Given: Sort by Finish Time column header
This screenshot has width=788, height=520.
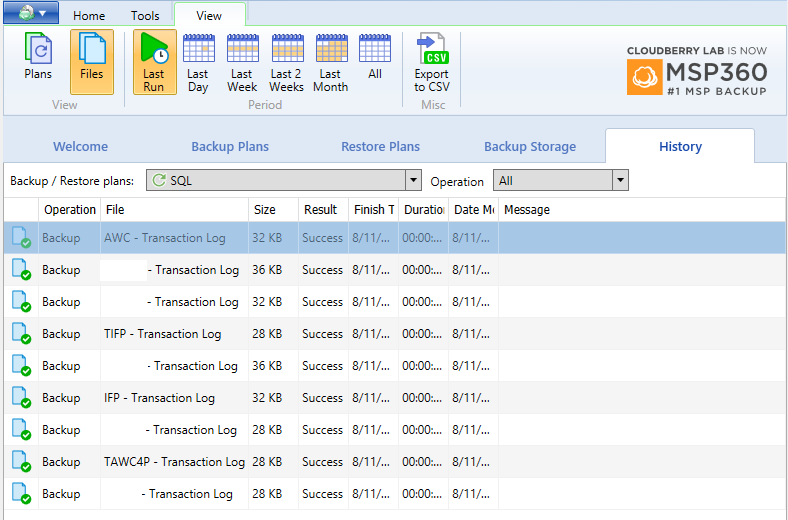Looking at the screenshot, I should [x=373, y=210].
